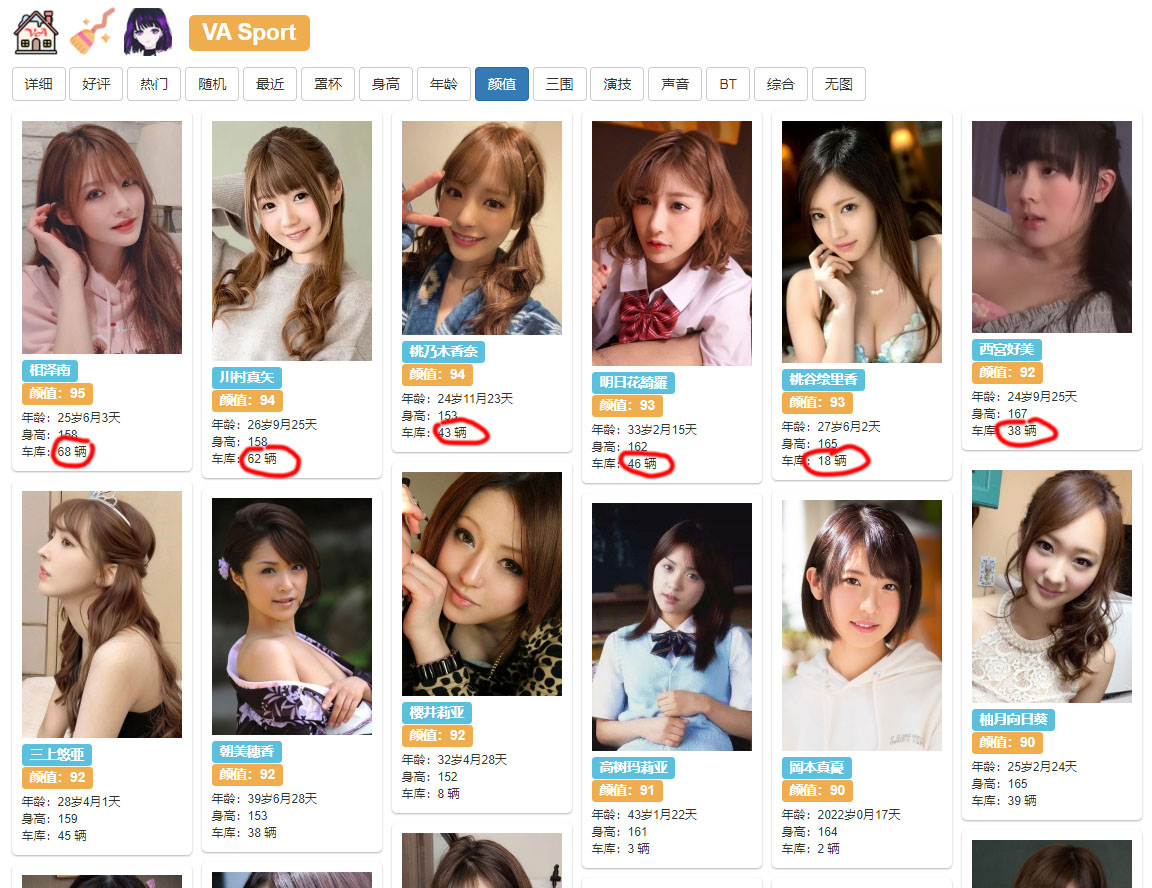The image size is (1152, 888).
Task: Open the 樱井莉亚 name link
Action: click(436, 712)
